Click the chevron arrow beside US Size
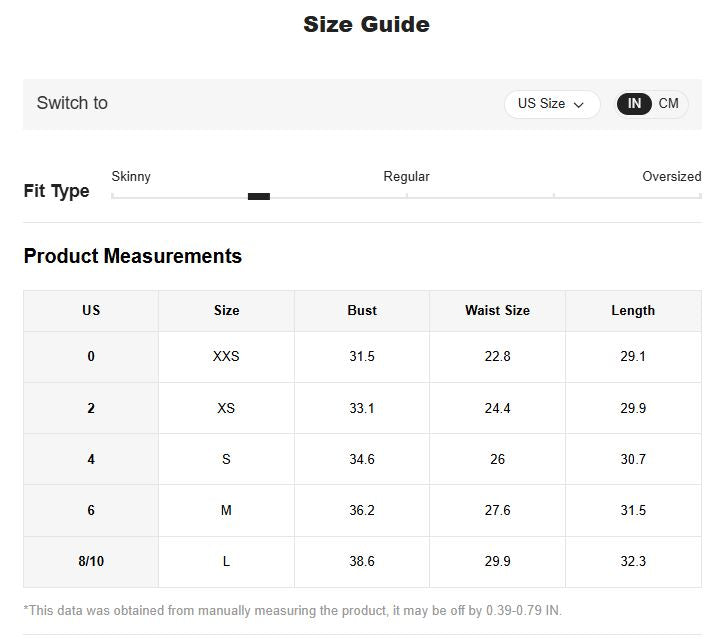This screenshot has height=639, width=726. click(x=579, y=105)
